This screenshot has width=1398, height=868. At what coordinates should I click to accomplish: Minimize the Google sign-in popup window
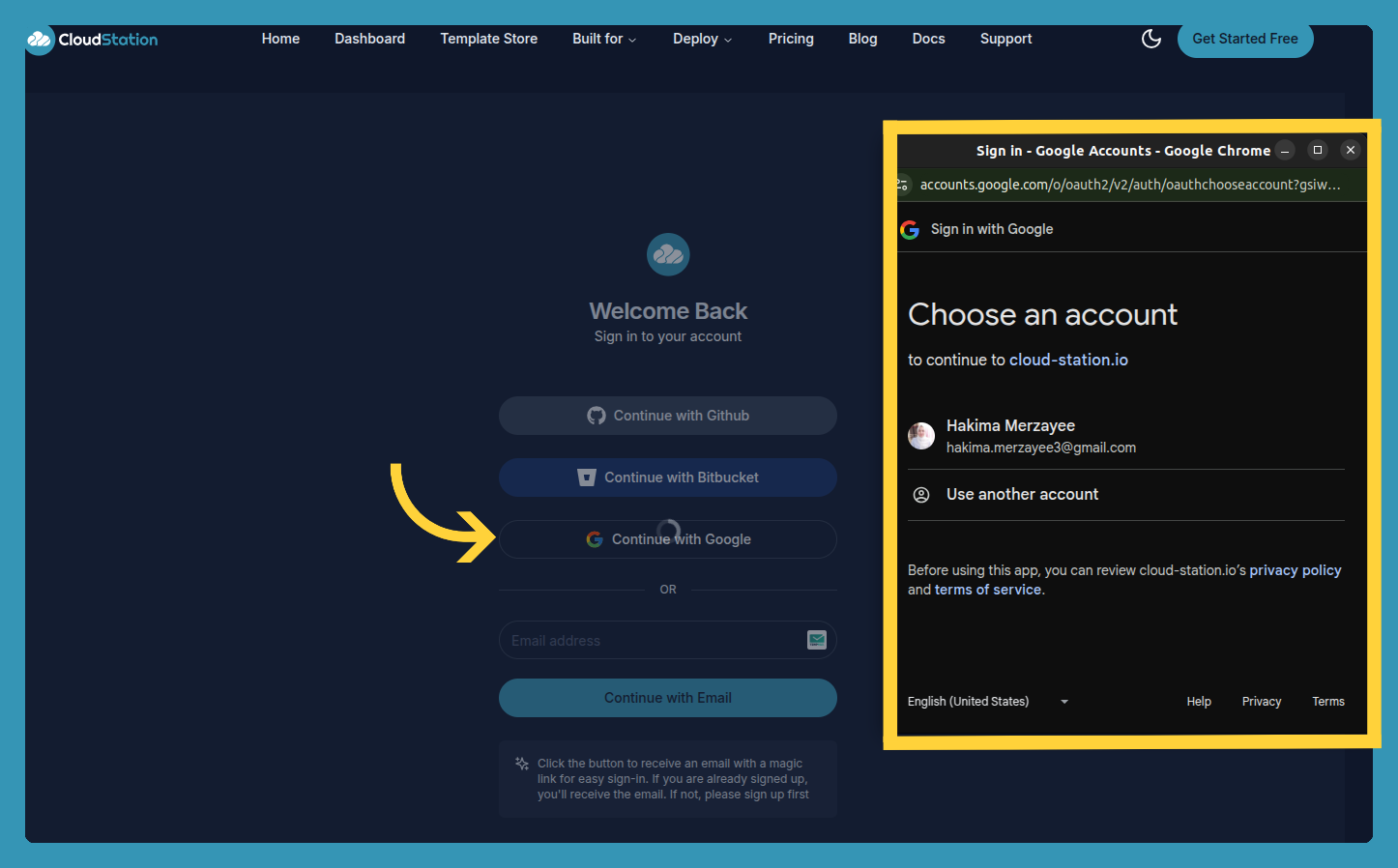tap(1285, 151)
